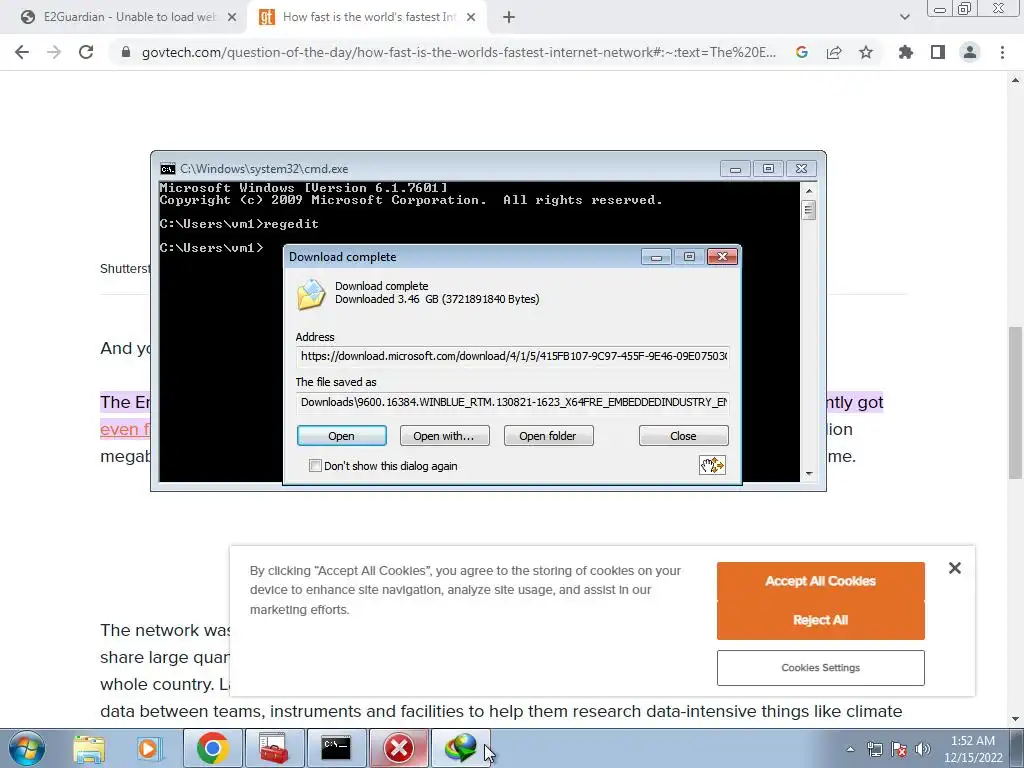Select the fastest Internet network tab

[366, 17]
